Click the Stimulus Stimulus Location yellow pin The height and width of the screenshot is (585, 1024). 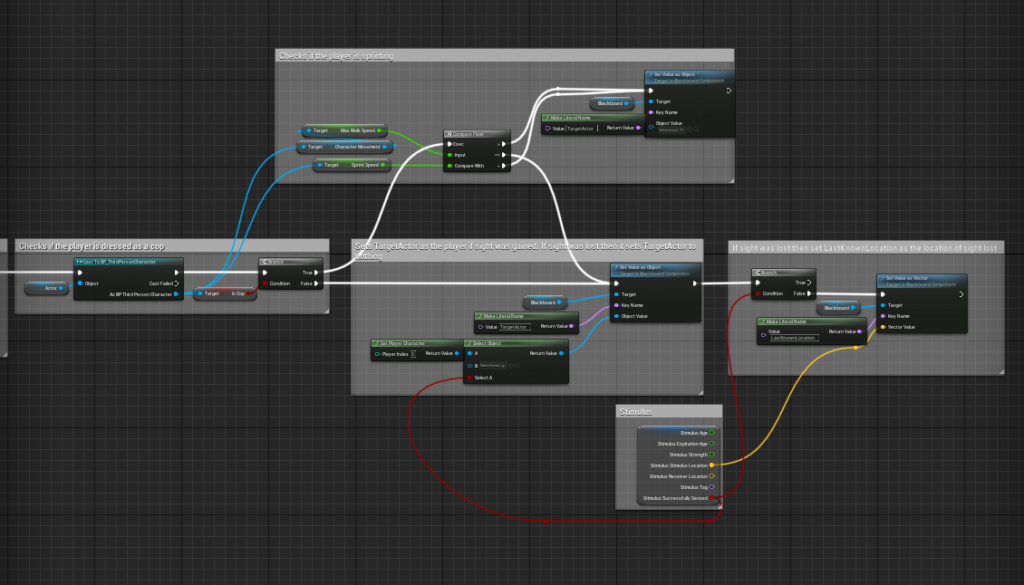tap(712, 465)
